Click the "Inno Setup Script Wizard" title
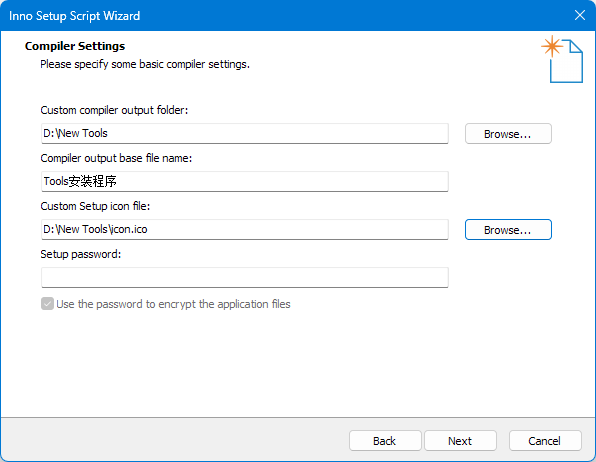 point(74,16)
